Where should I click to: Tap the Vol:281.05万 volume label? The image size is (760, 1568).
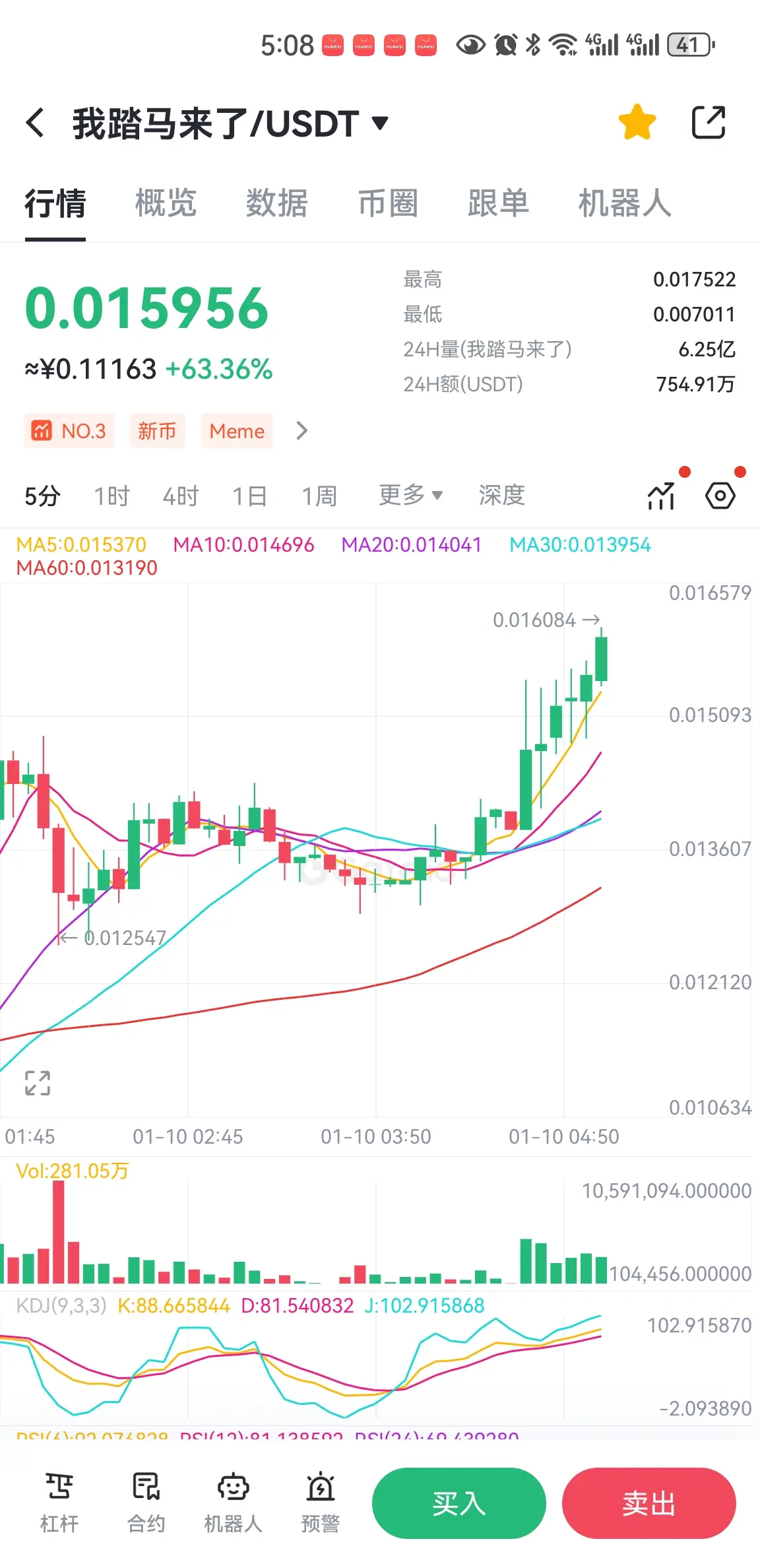(x=73, y=1171)
